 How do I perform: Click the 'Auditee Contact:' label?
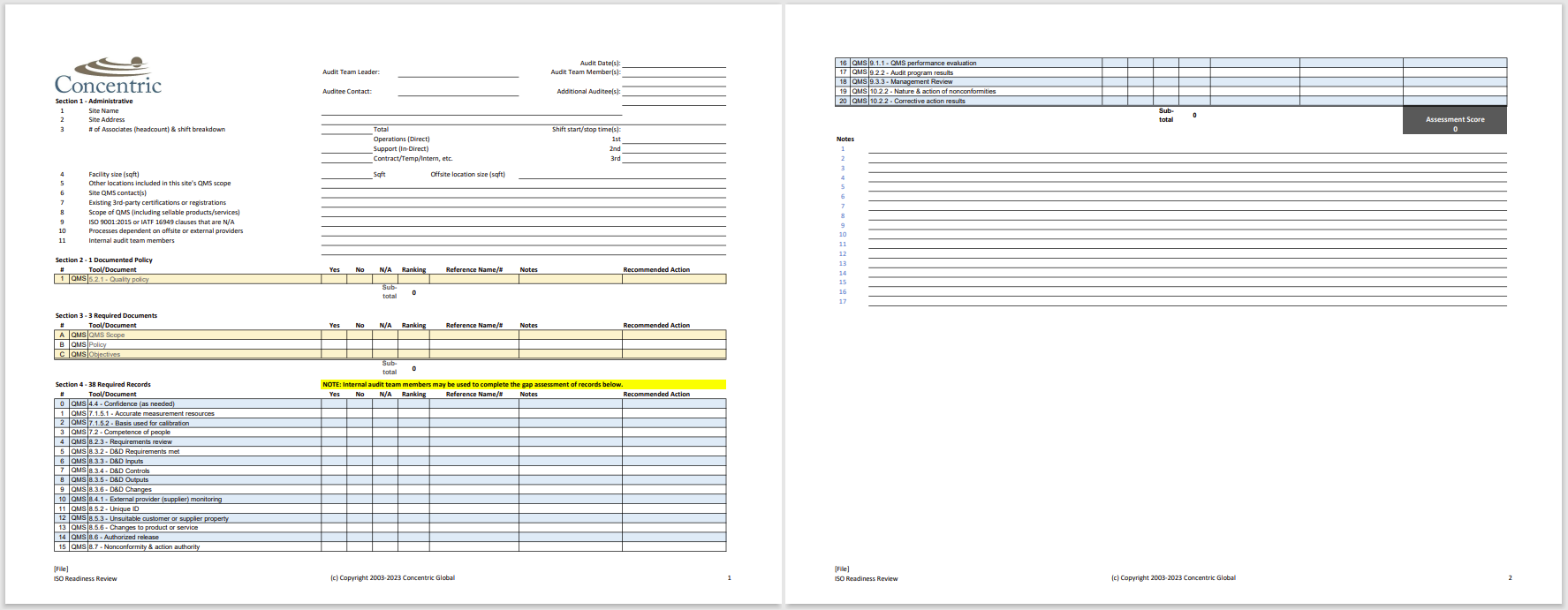347,92
